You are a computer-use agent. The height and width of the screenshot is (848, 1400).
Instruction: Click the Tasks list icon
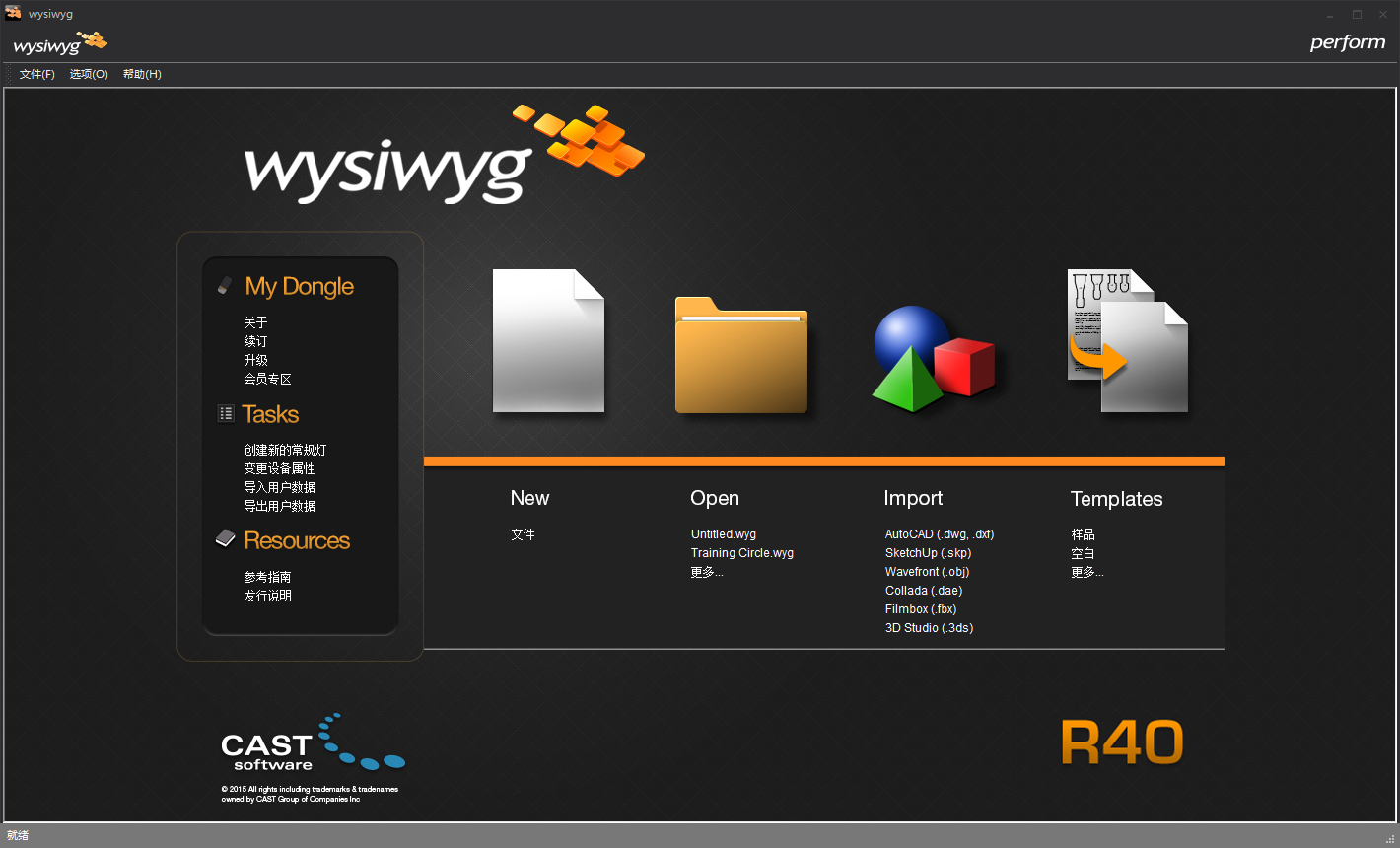(x=226, y=414)
